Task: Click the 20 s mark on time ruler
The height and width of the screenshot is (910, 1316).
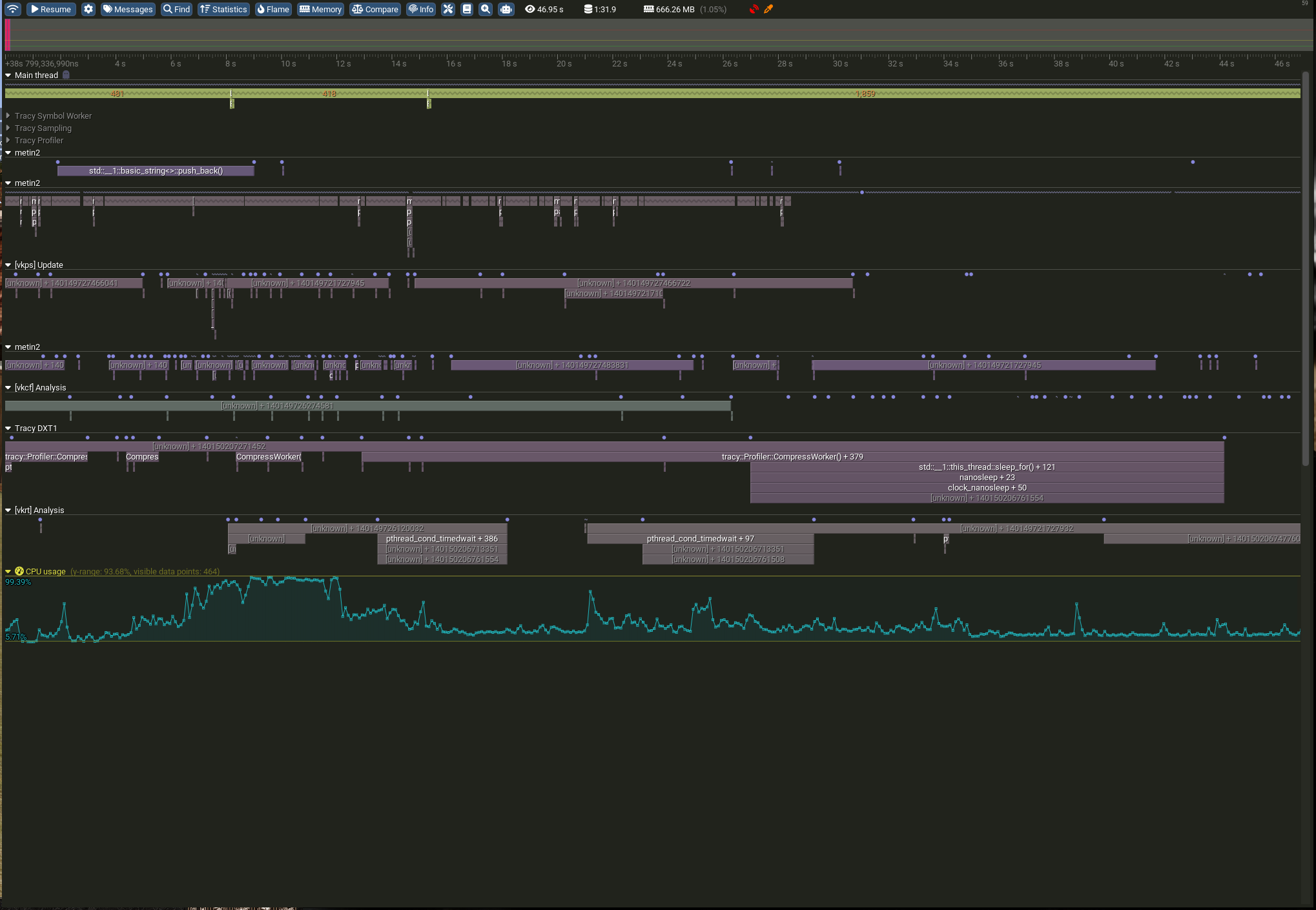Action: click(564, 63)
